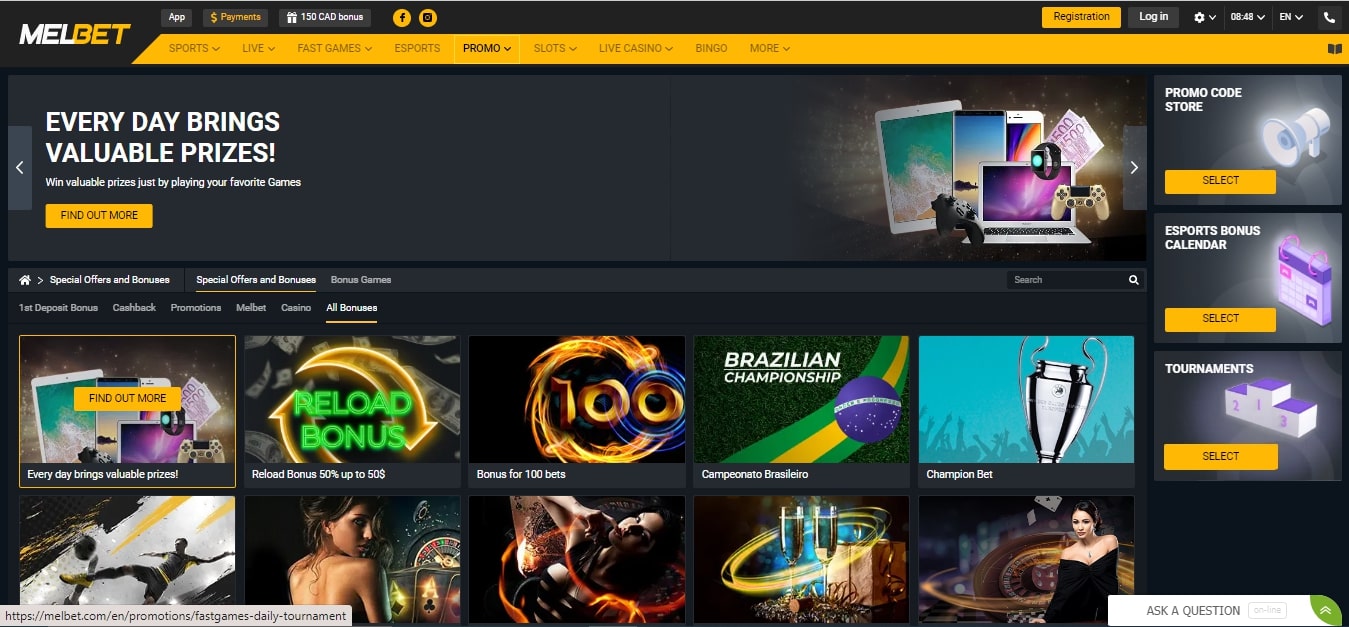The height and width of the screenshot is (627, 1349).
Task: Open the EN language dropdown
Action: tap(1291, 17)
